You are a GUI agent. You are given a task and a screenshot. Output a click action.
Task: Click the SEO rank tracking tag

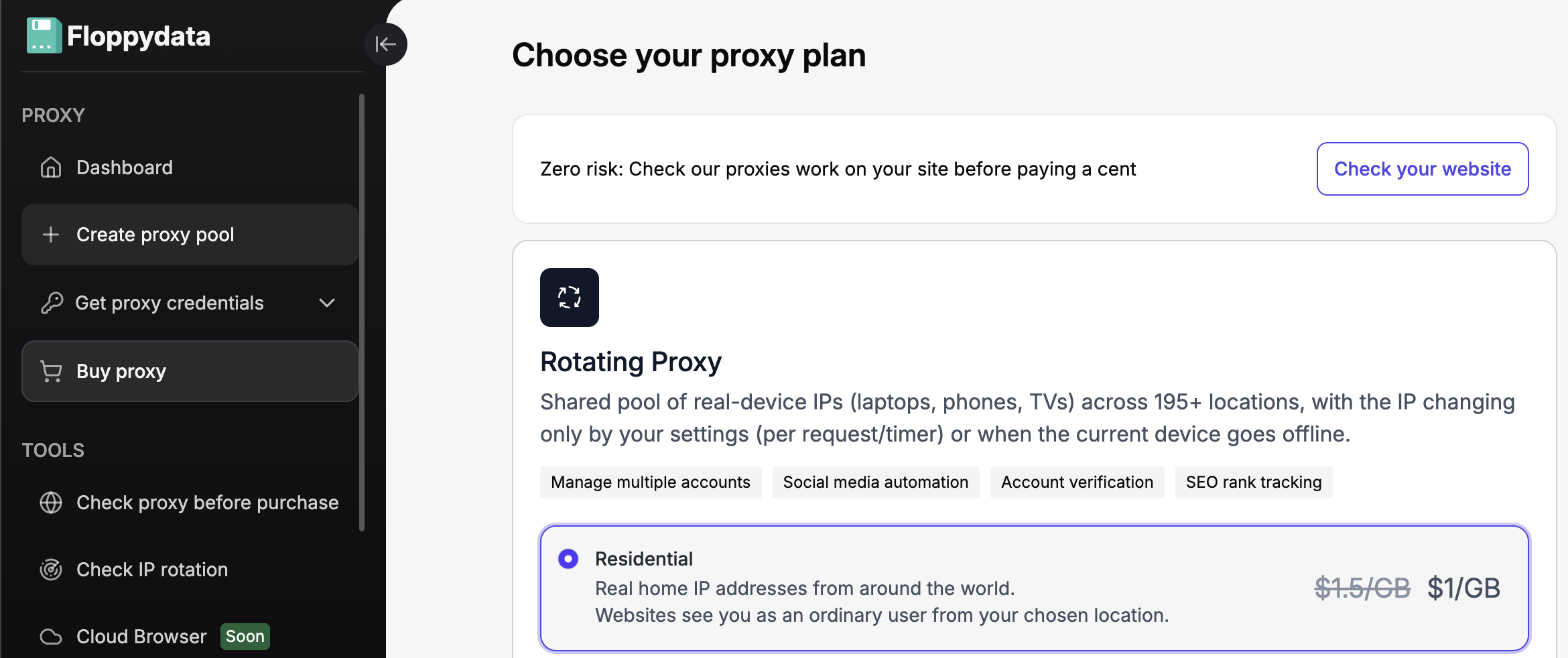click(1253, 482)
